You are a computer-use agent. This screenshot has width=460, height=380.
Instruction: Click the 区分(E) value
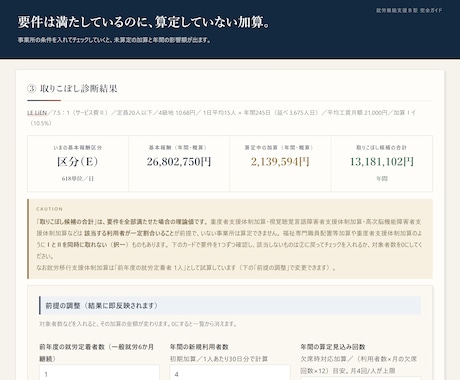pyautogui.click(x=78, y=162)
